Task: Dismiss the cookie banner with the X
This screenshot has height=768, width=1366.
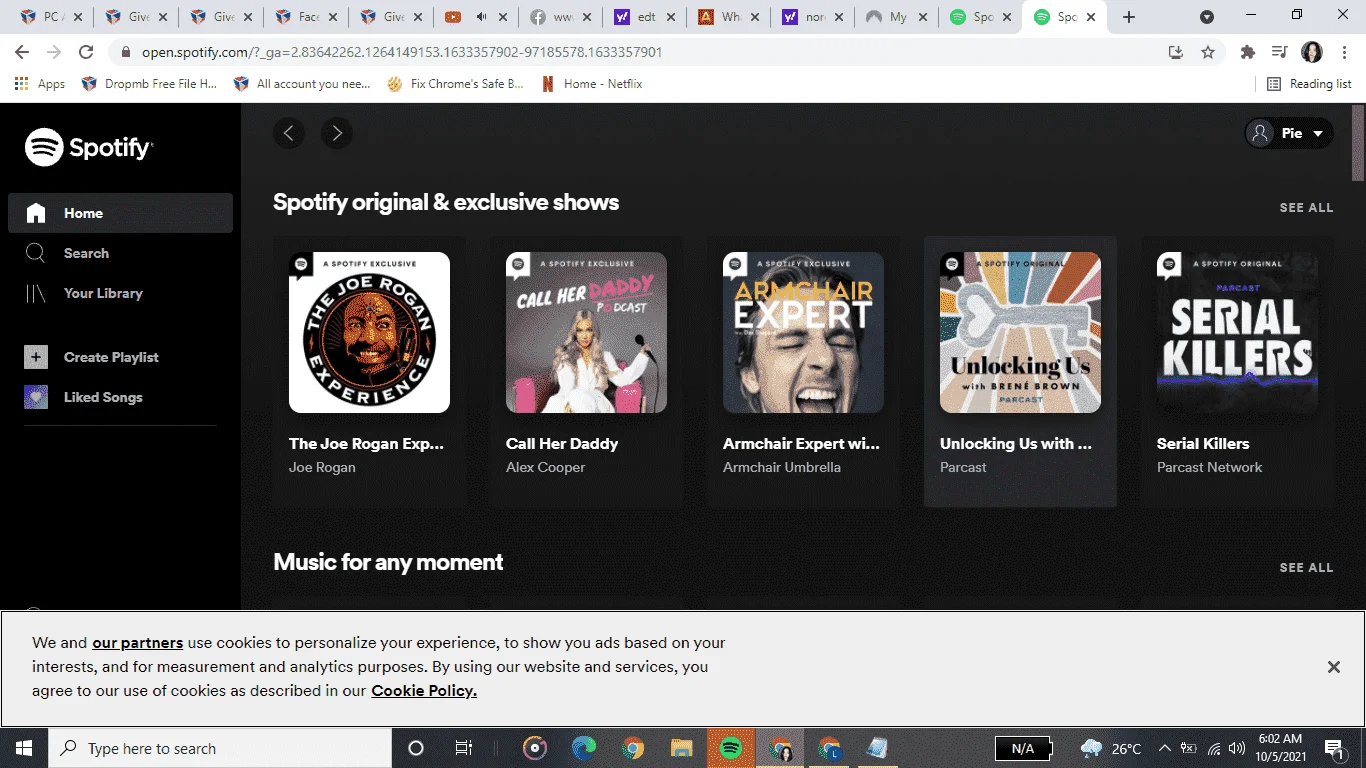Action: pyautogui.click(x=1333, y=667)
